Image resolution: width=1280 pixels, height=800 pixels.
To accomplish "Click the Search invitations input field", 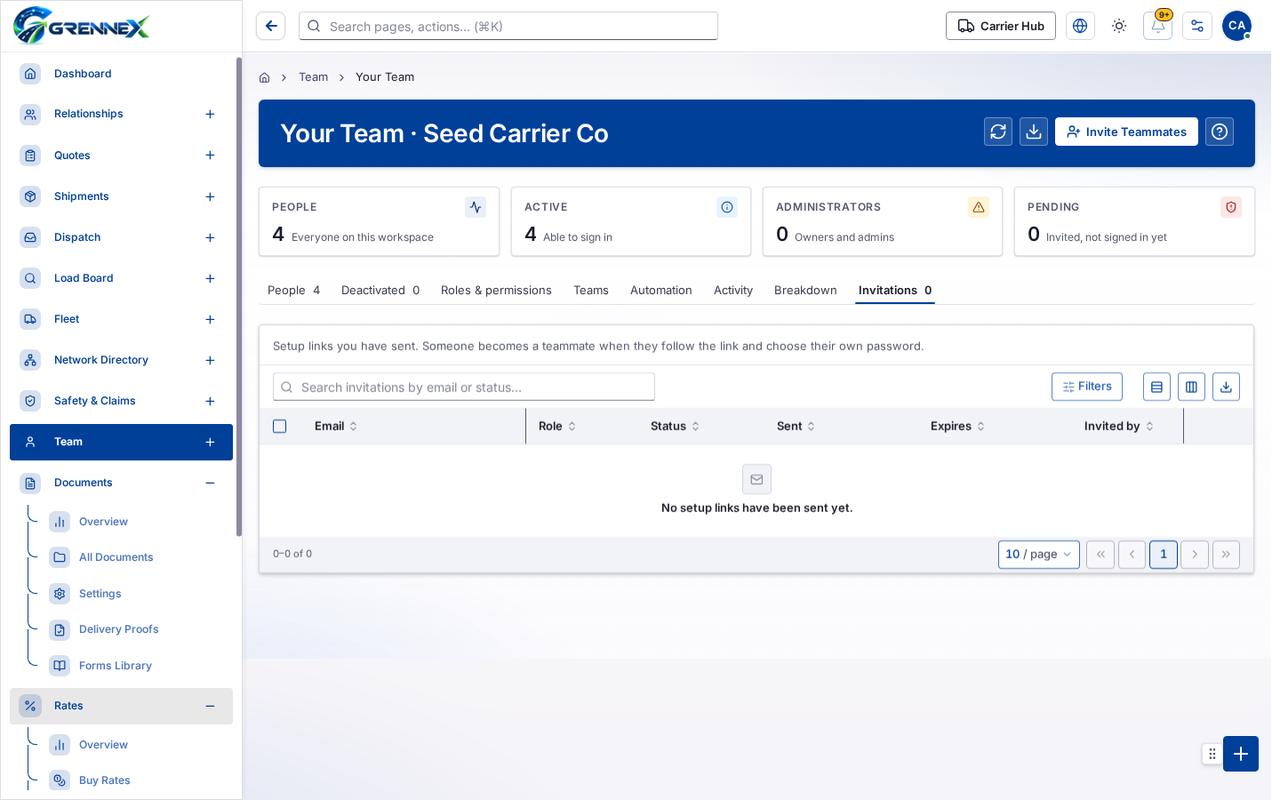I will coord(464,387).
